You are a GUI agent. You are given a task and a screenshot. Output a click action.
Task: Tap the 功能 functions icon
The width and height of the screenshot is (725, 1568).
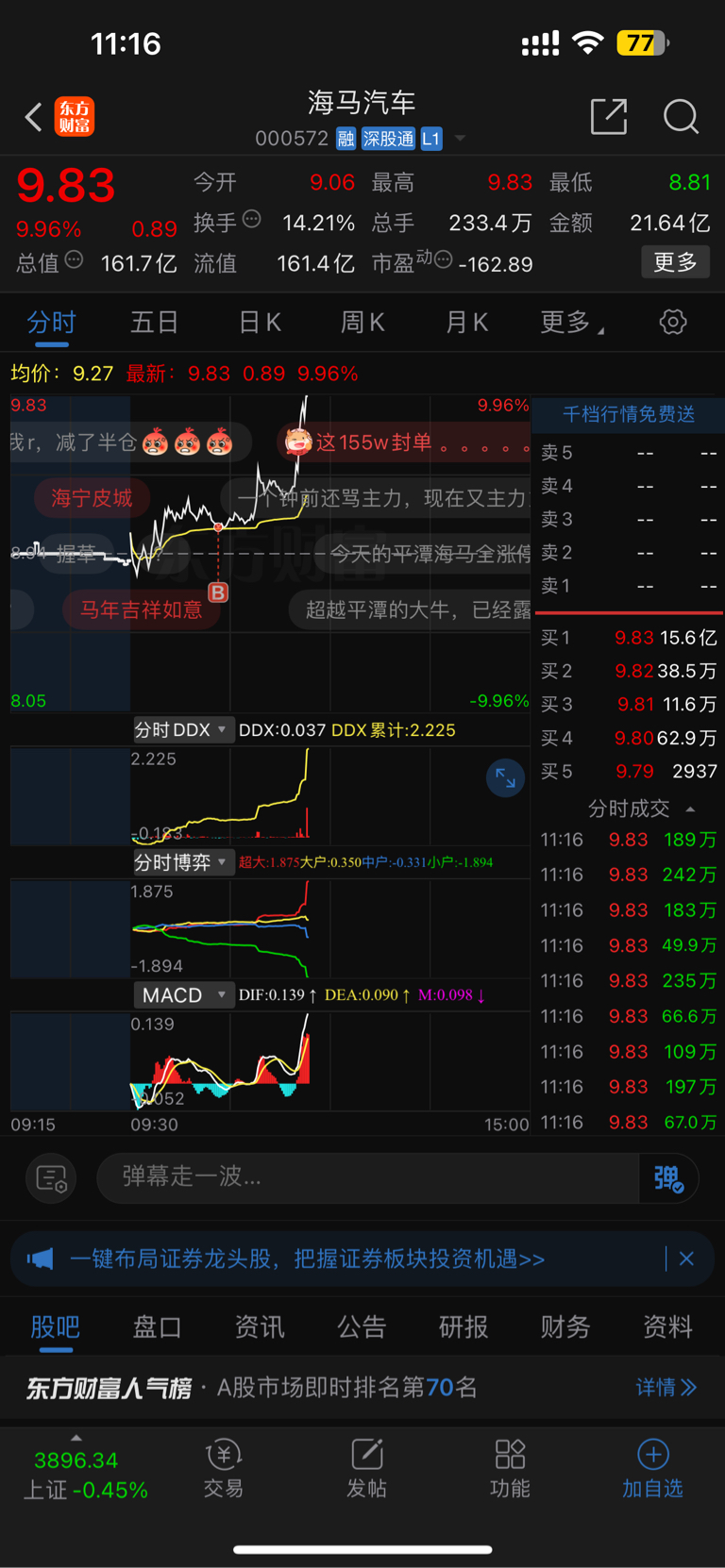pyautogui.click(x=510, y=1469)
